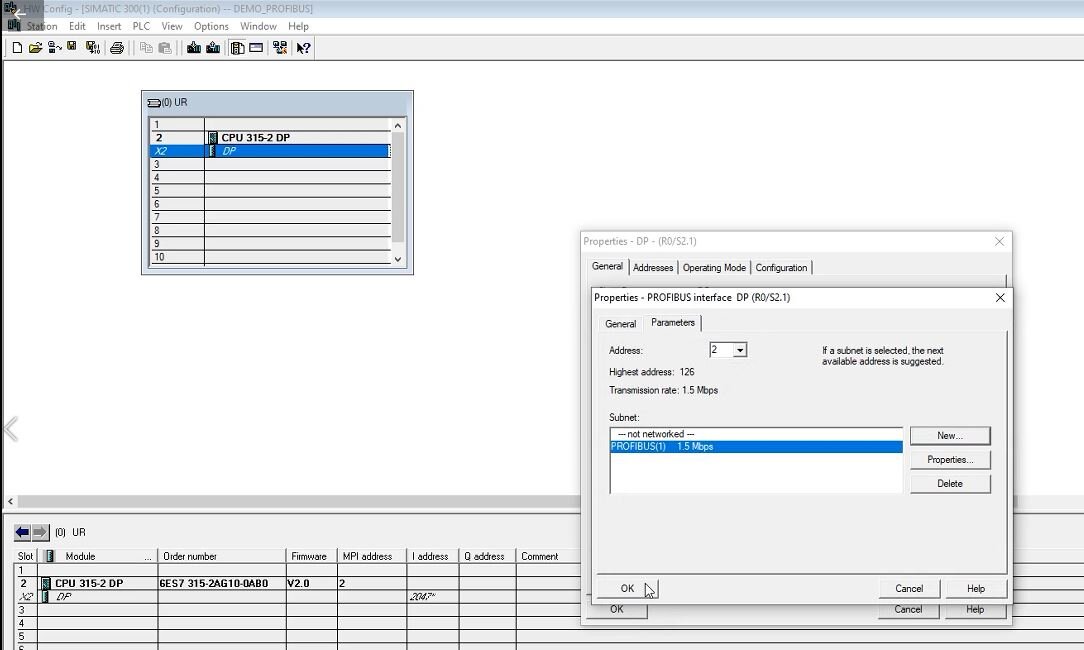This screenshot has height=650, width=1084.
Task: Open the Station menu
Action: coord(42,26)
